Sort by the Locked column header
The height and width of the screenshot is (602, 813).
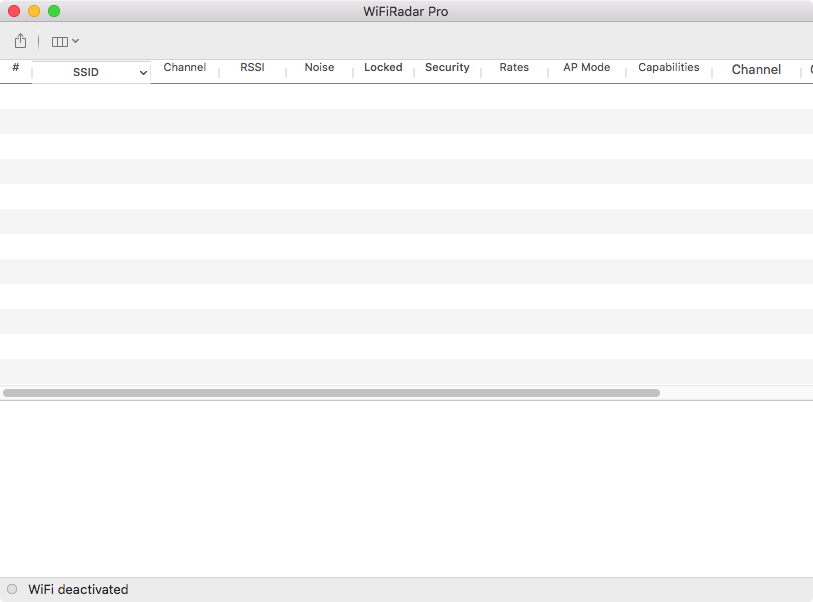[x=383, y=67]
